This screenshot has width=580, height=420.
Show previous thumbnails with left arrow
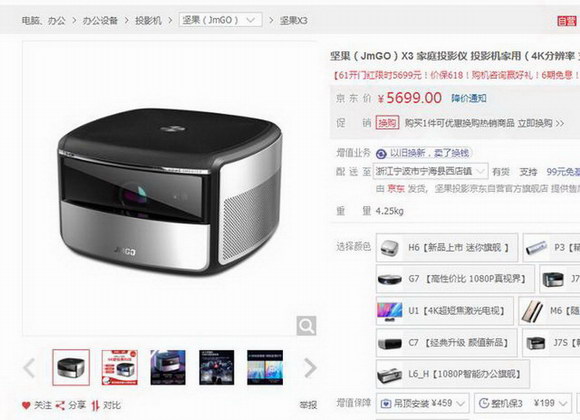pyautogui.click(x=29, y=368)
